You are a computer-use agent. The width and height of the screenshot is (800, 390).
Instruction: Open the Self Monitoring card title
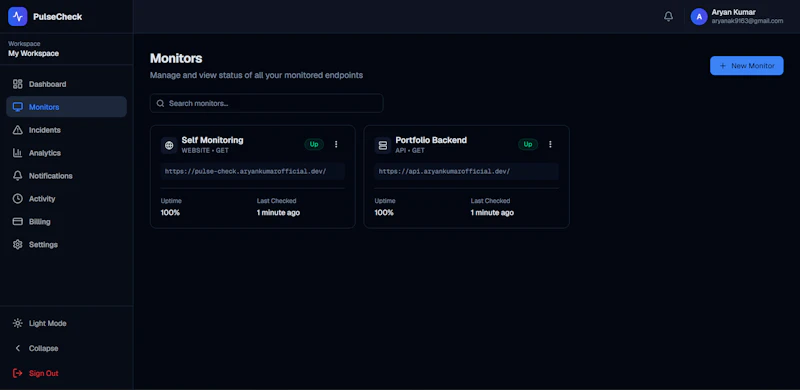coord(212,140)
